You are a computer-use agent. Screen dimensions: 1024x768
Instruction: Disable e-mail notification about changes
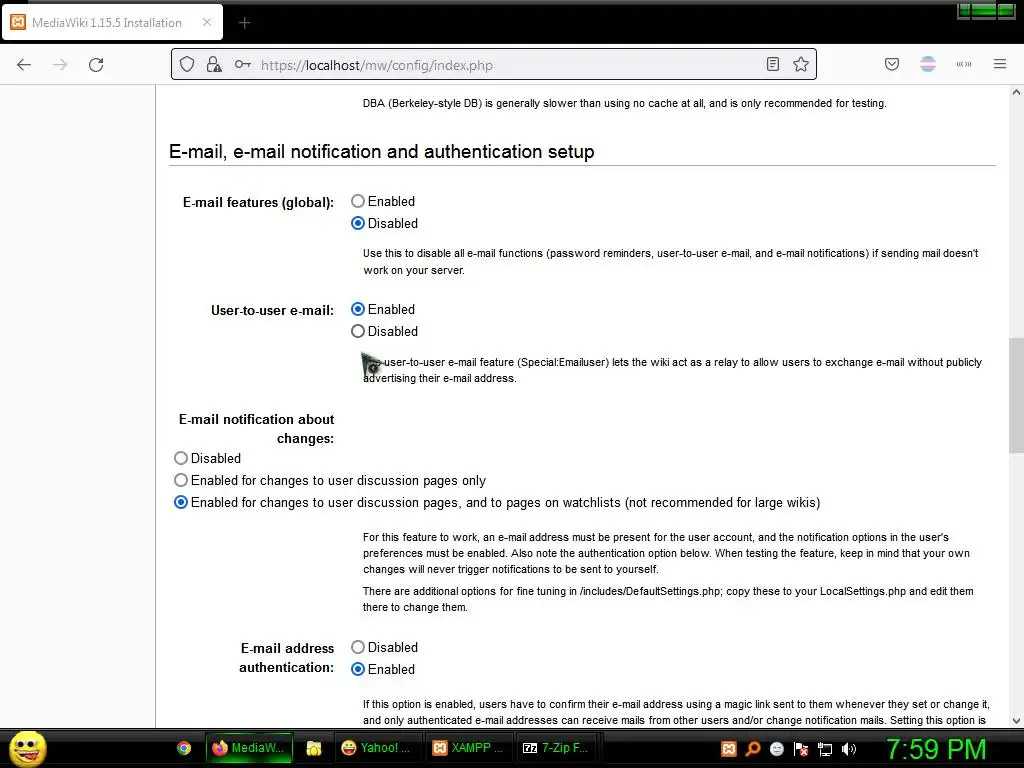[181, 458]
